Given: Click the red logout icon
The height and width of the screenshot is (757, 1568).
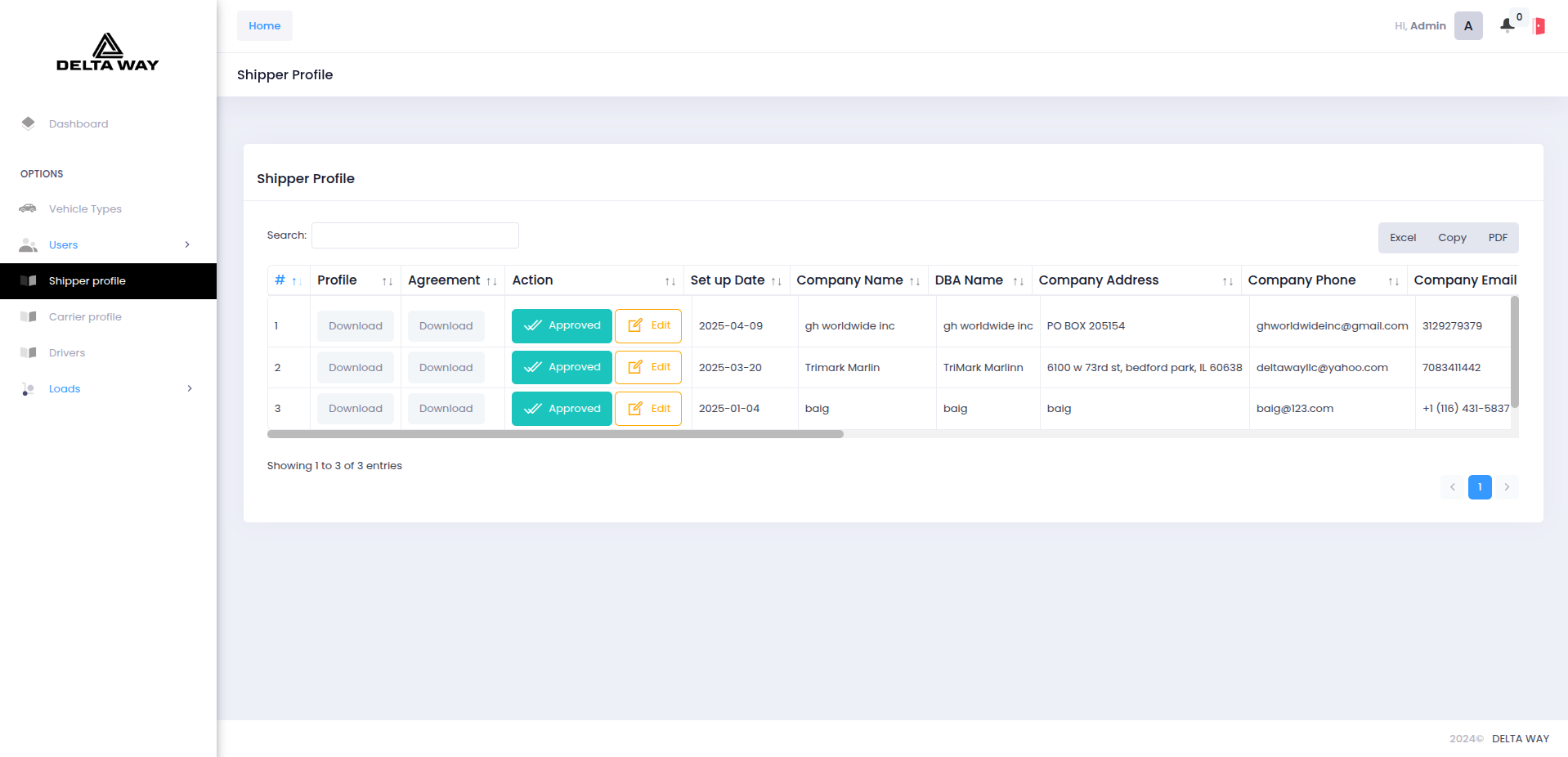Looking at the screenshot, I should click(x=1539, y=26).
